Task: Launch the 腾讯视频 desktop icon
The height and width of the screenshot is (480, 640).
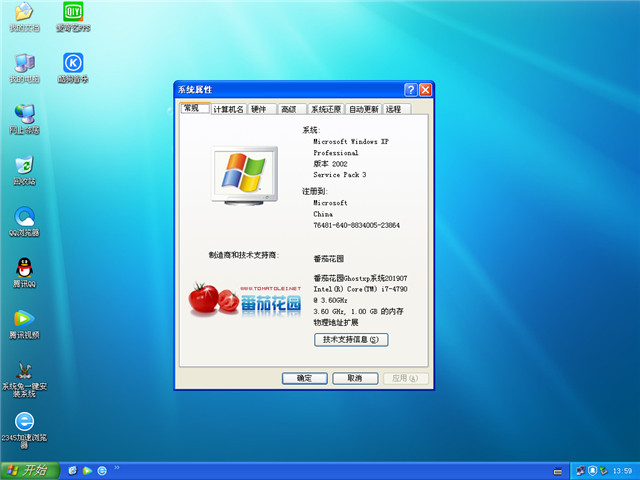Action: click(24, 324)
